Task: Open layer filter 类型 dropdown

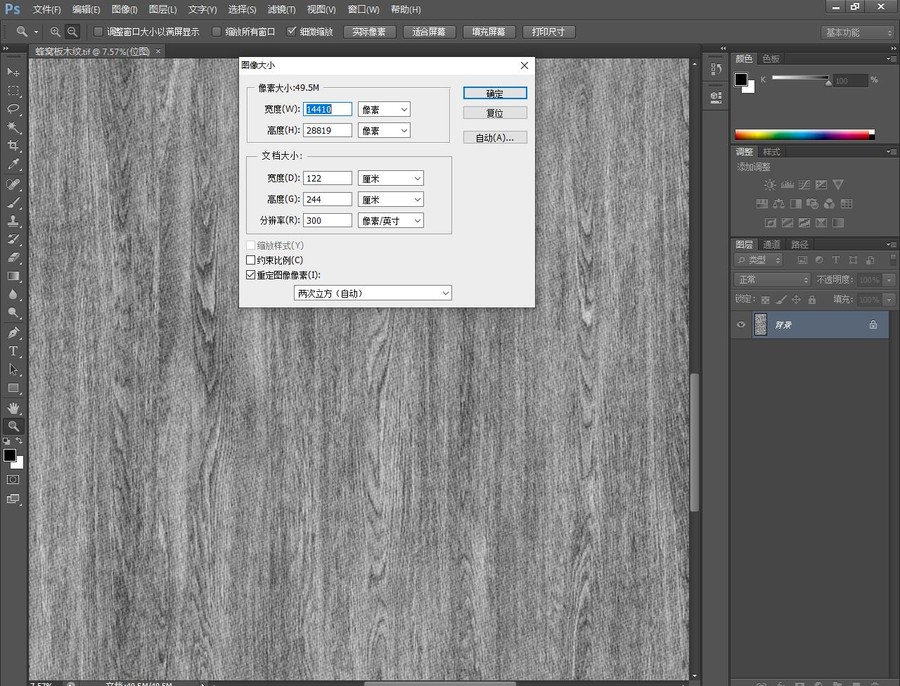Action: 759,260
